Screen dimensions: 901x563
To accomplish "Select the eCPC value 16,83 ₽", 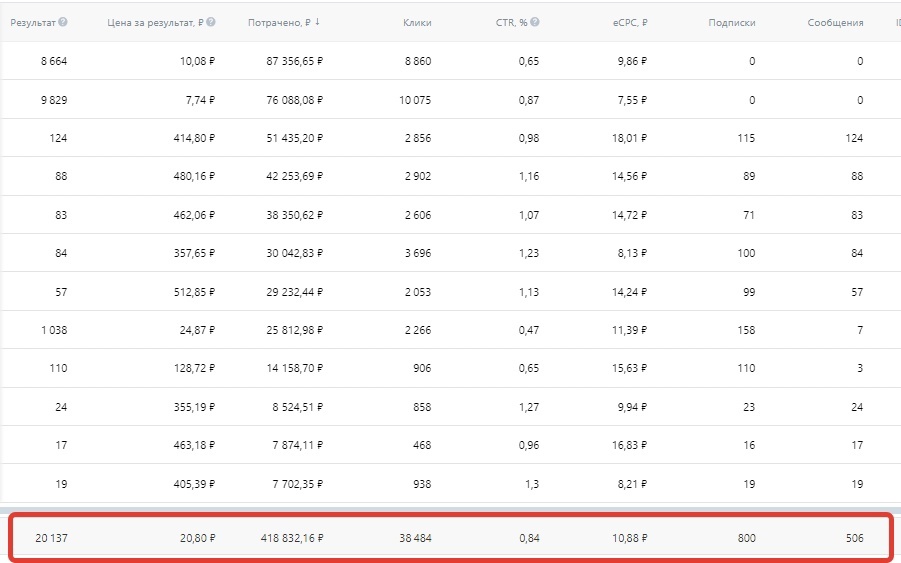I will point(630,445).
